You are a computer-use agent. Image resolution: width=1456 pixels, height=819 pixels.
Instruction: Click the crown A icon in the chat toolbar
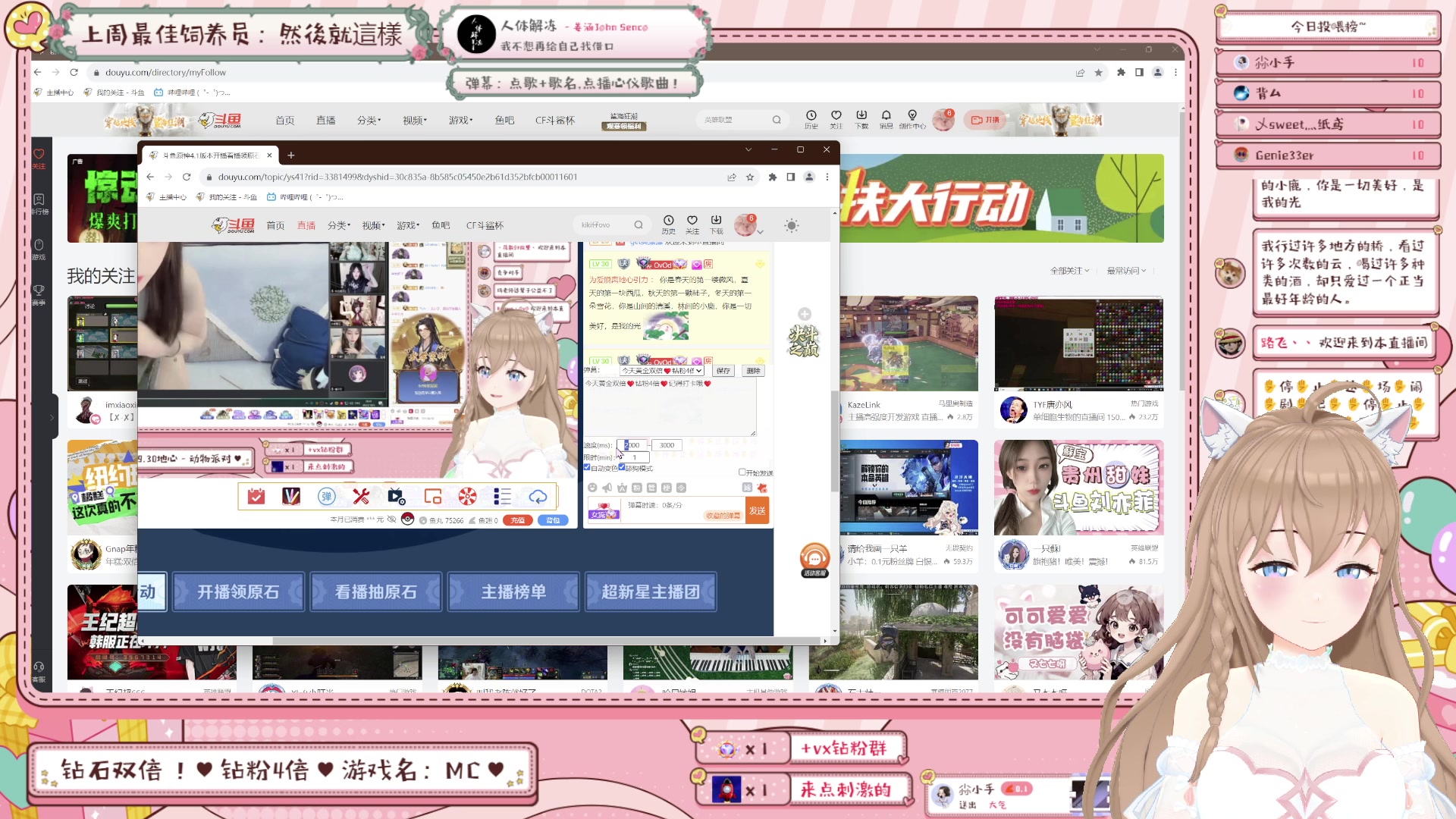pyautogui.click(x=622, y=488)
